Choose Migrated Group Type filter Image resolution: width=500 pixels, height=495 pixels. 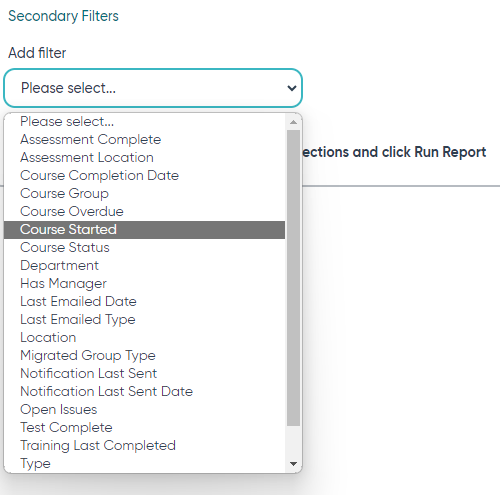tap(144, 355)
